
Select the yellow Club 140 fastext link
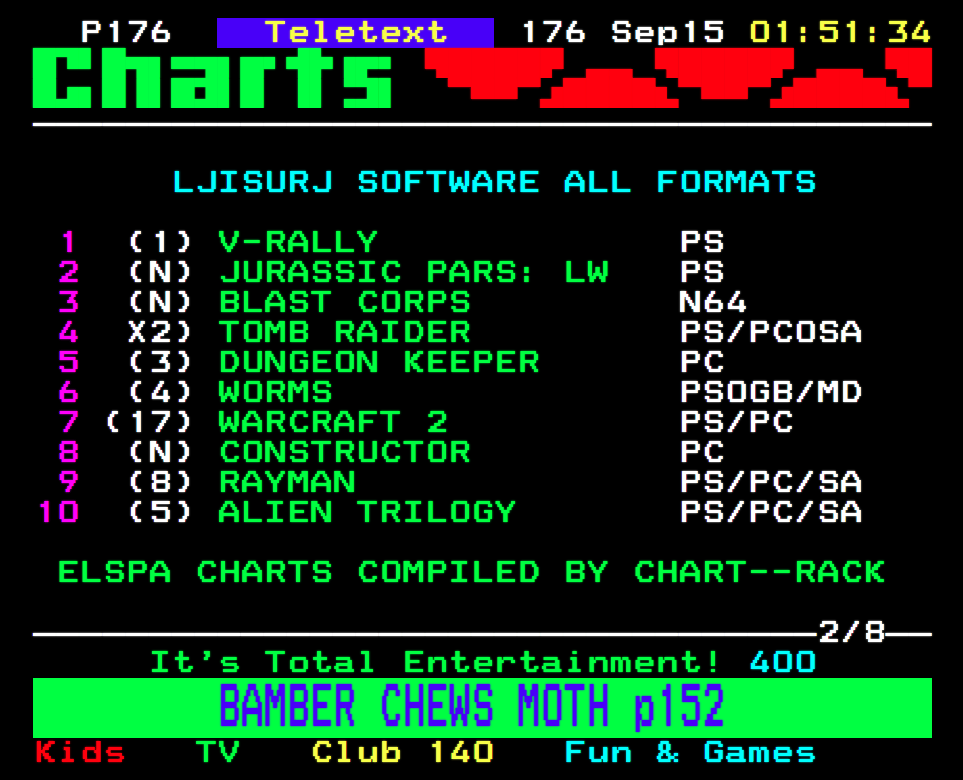point(402,752)
